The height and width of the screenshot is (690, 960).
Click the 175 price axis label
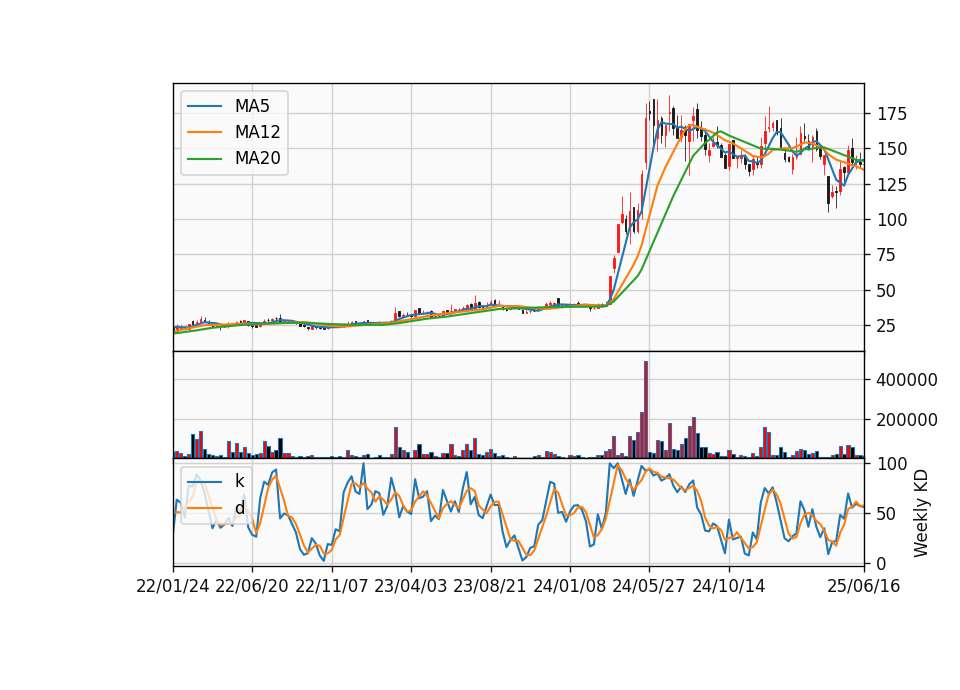click(x=892, y=114)
